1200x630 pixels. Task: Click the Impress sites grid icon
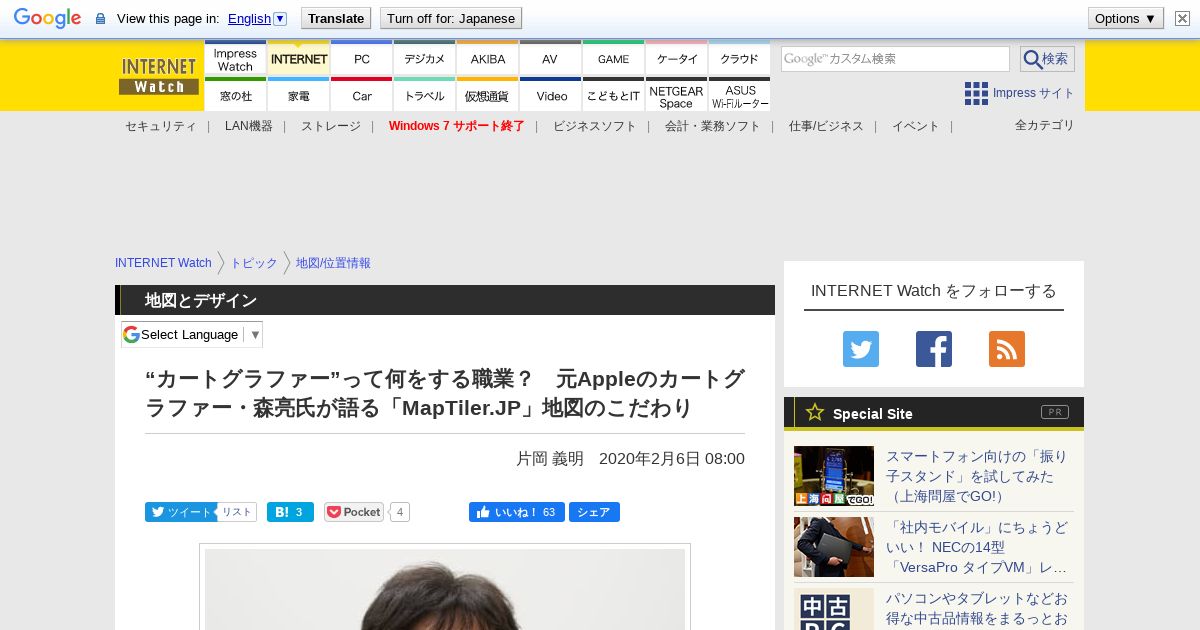(x=976, y=93)
